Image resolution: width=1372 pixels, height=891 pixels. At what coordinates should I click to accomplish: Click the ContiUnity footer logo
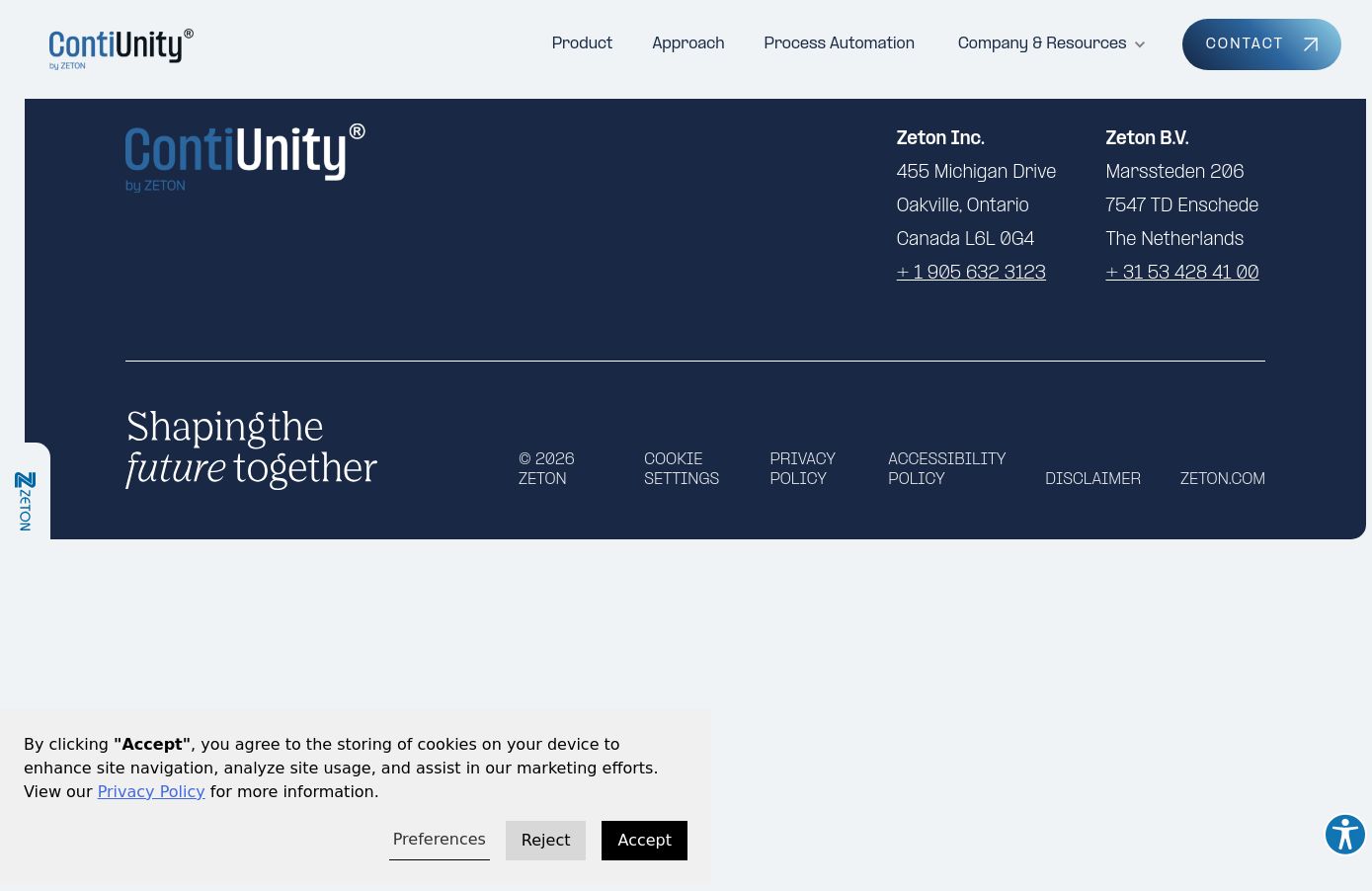244,157
